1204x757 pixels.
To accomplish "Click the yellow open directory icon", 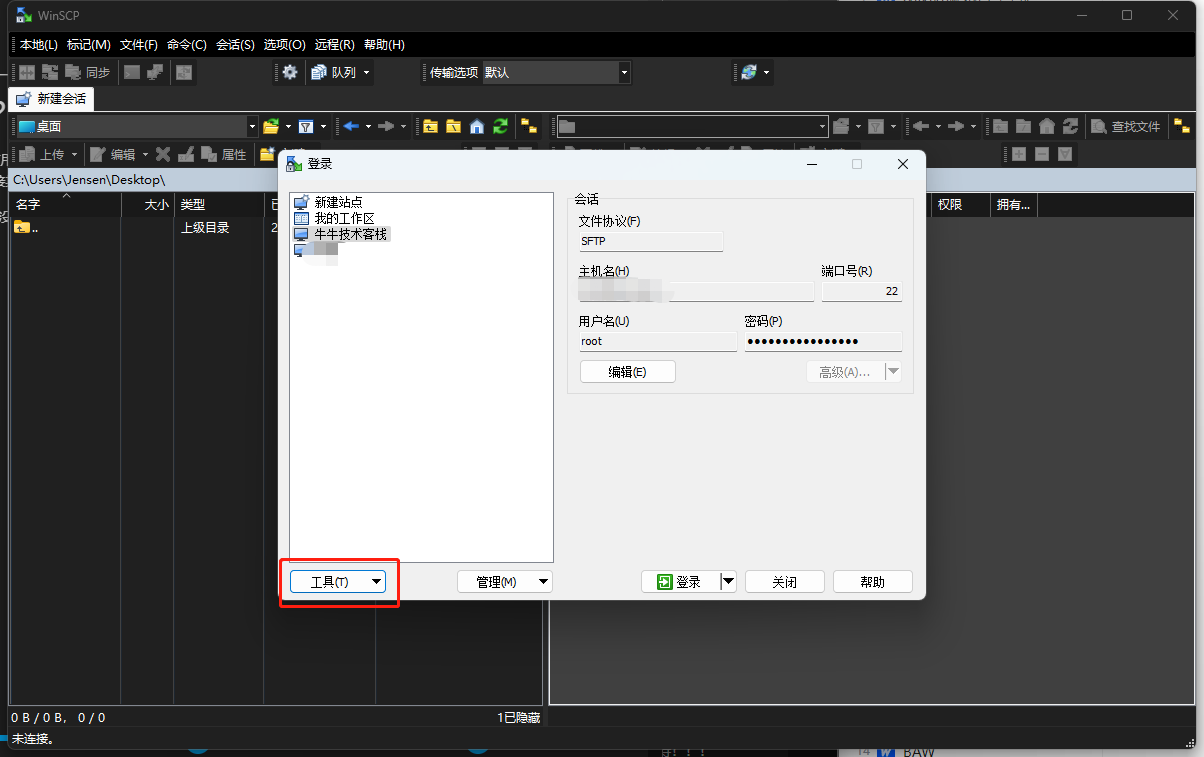I will coord(270,127).
